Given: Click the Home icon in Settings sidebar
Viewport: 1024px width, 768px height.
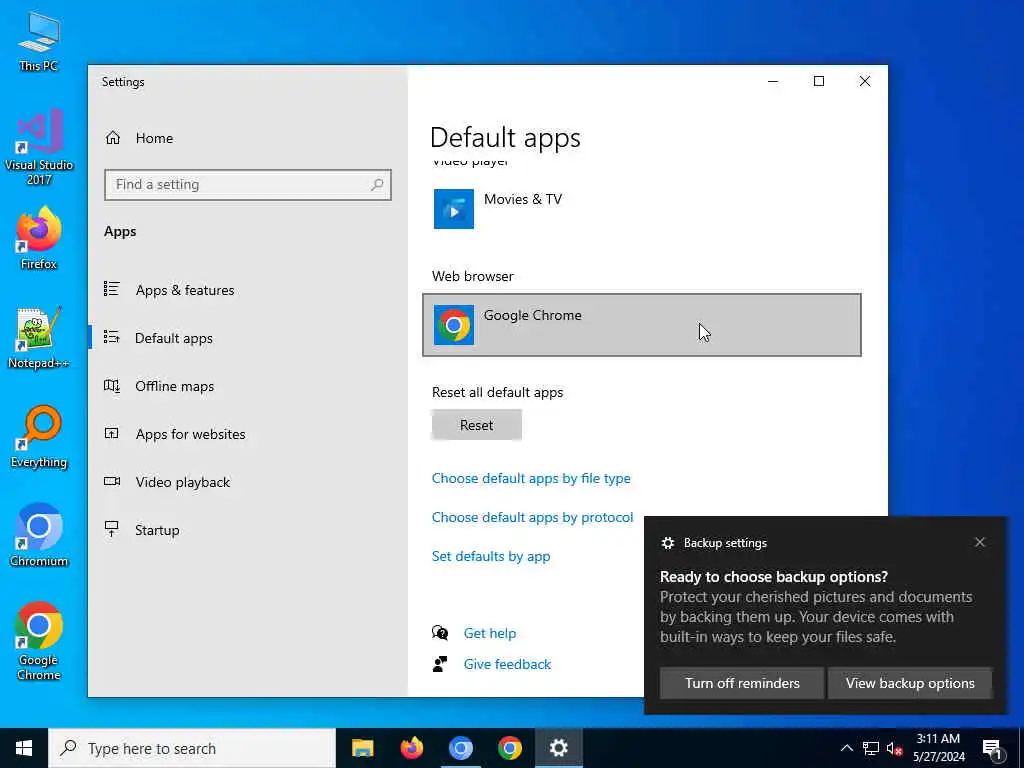Looking at the screenshot, I should pos(113,138).
